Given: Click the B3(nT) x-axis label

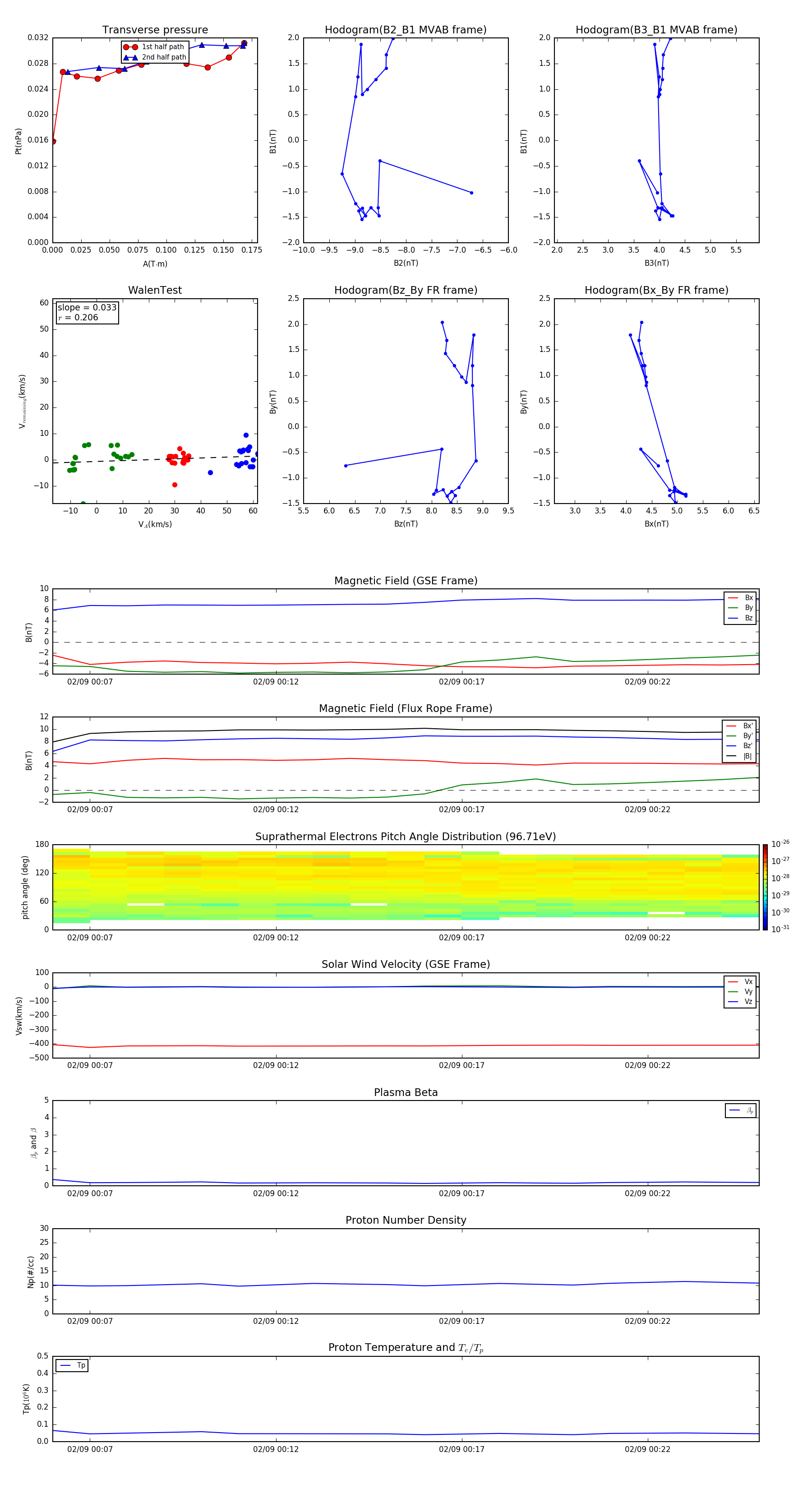Looking at the screenshot, I should coord(656,263).
